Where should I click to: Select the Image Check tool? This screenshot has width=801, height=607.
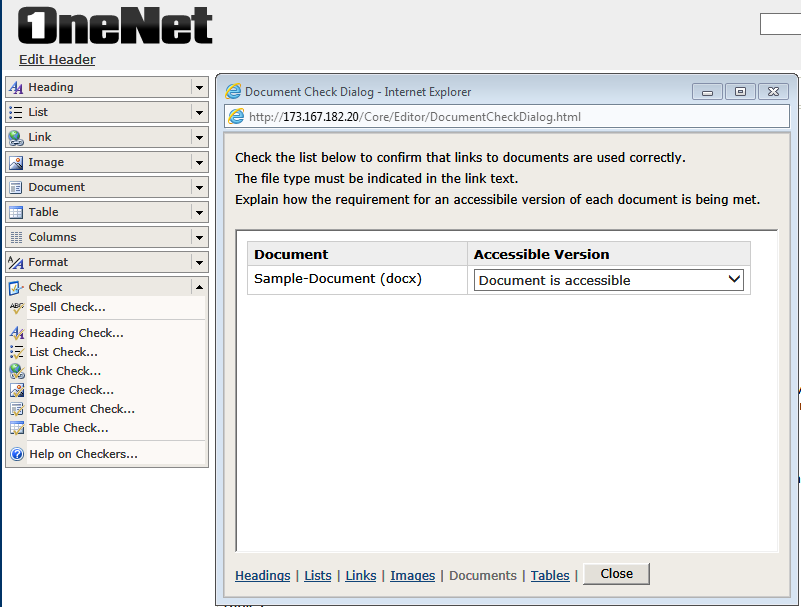click(x=17, y=389)
